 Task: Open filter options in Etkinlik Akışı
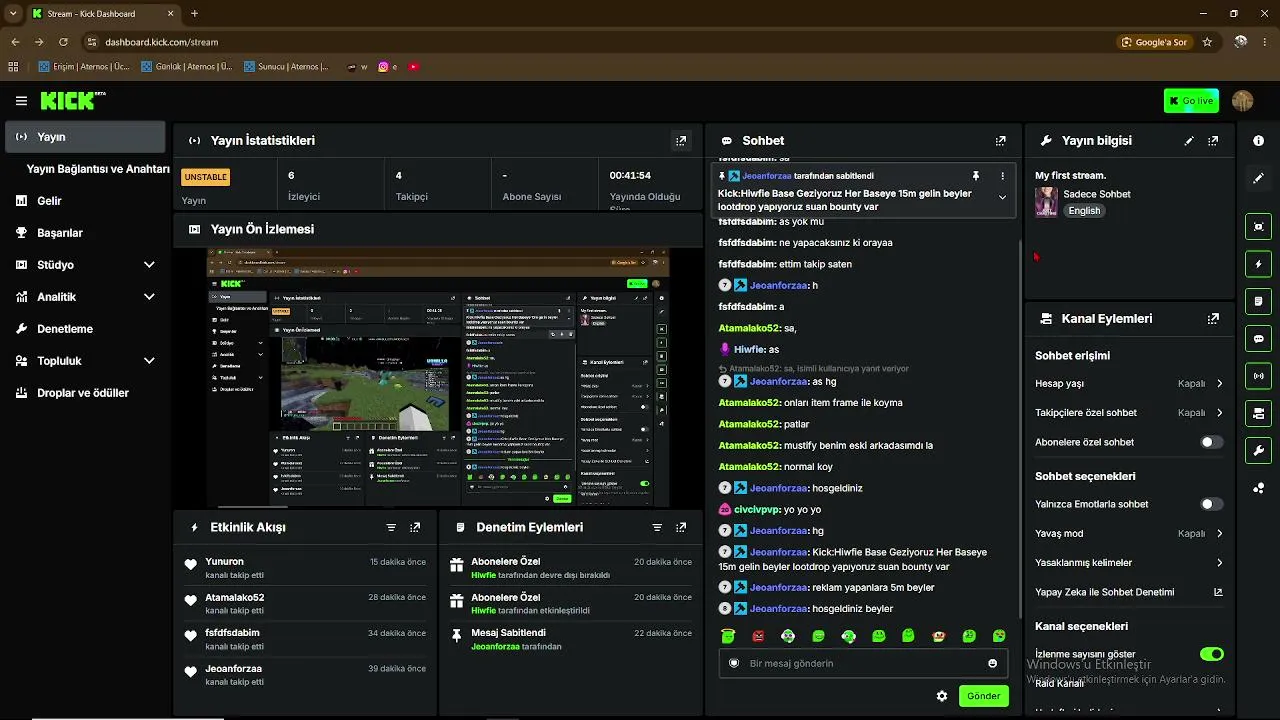[x=391, y=527]
